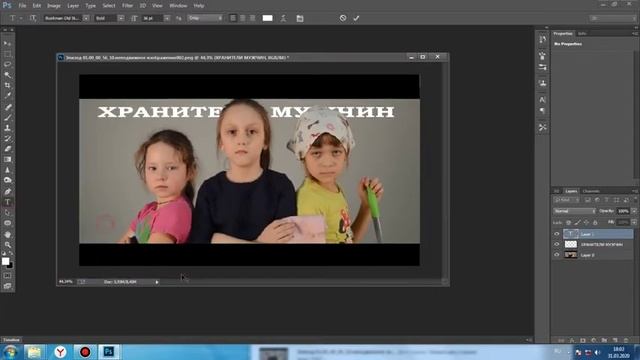640x360 pixels.
Task: Select the Hand tool
Action: (7, 234)
